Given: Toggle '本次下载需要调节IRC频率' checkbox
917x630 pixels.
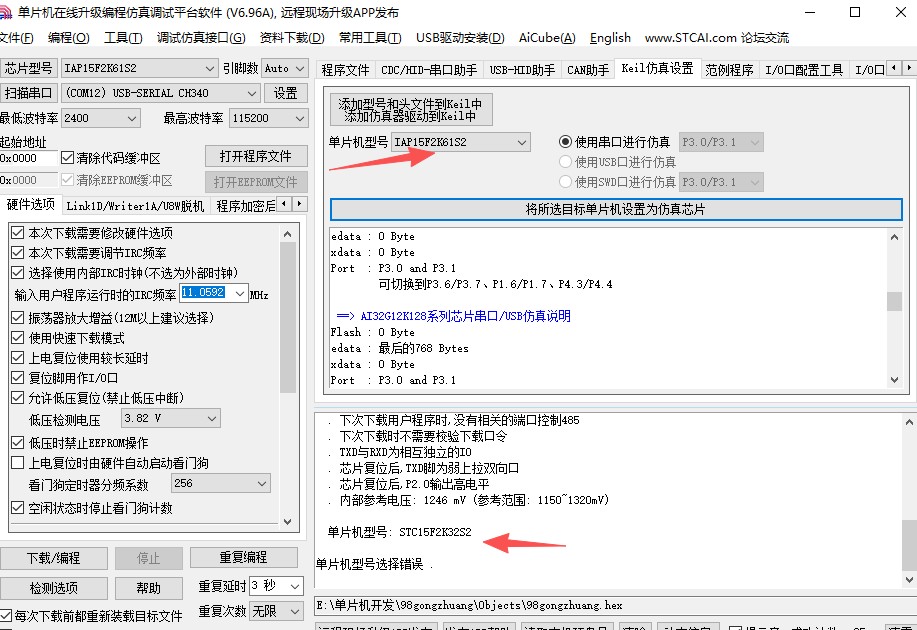Looking at the screenshot, I should coord(18,253).
